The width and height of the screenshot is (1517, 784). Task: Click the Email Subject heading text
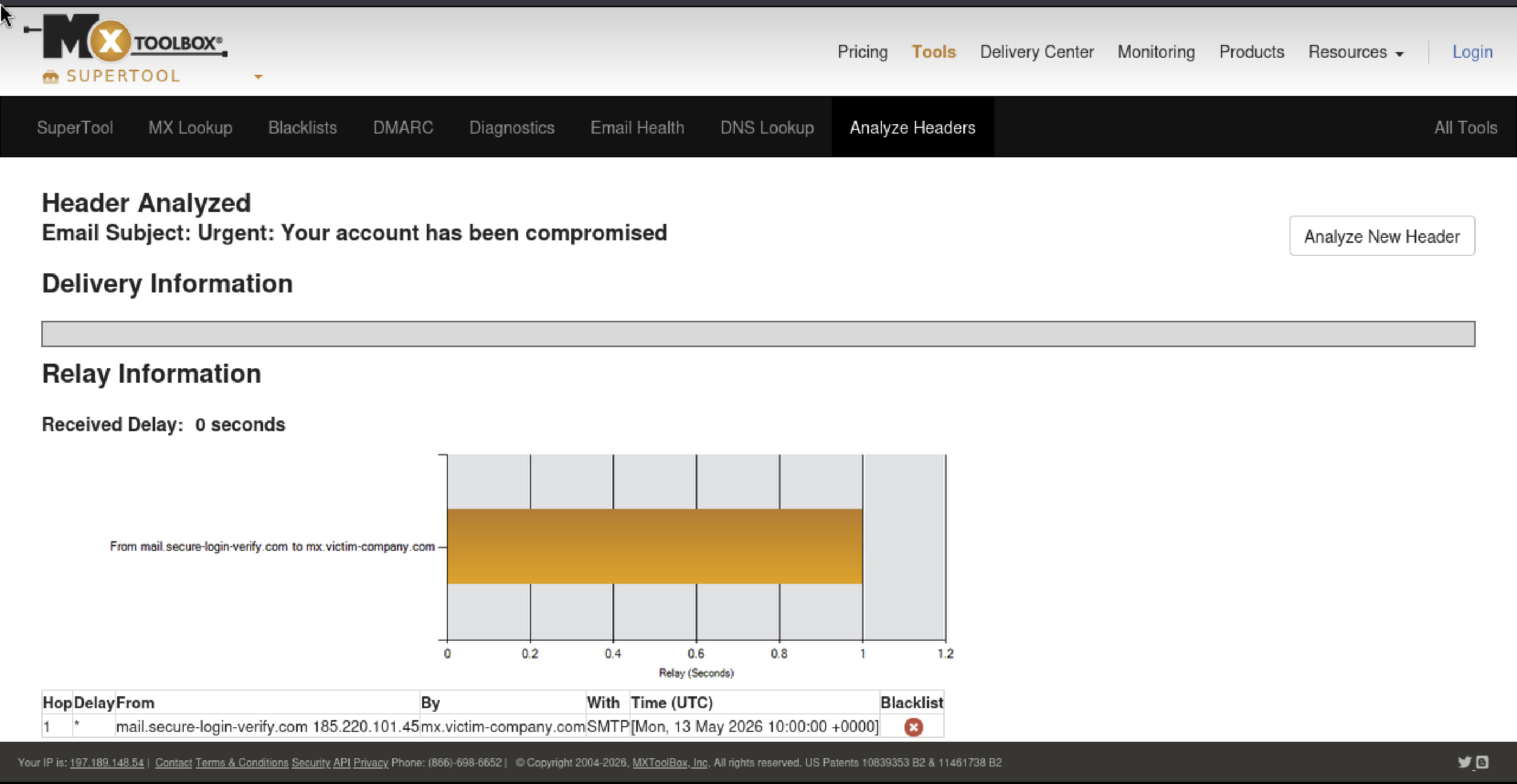point(354,233)
